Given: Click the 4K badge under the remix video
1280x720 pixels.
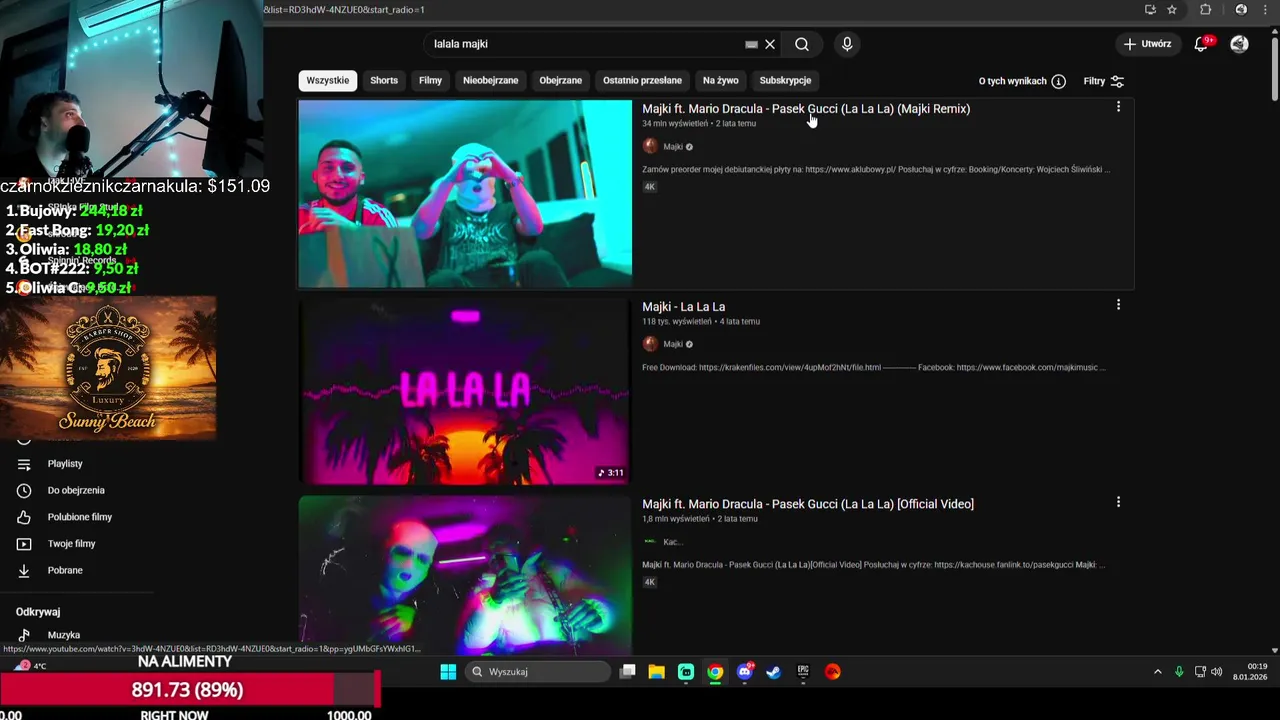Looking at the screenshot, I should (649, 187).
